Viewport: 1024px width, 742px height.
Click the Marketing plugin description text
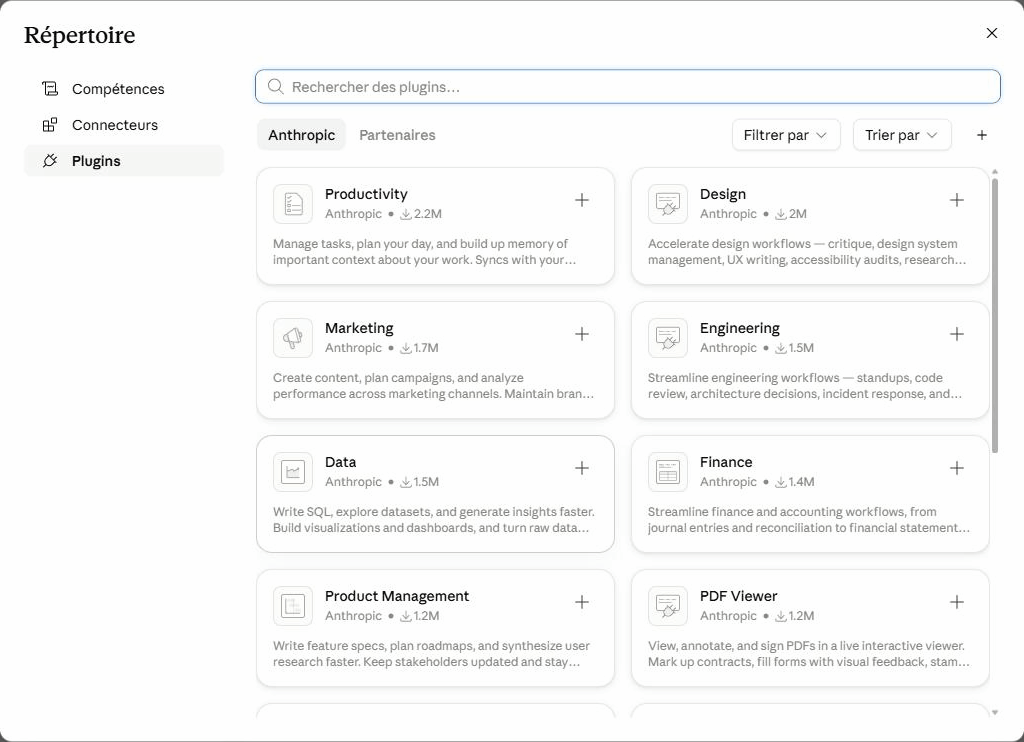click(x=433, y=386)
